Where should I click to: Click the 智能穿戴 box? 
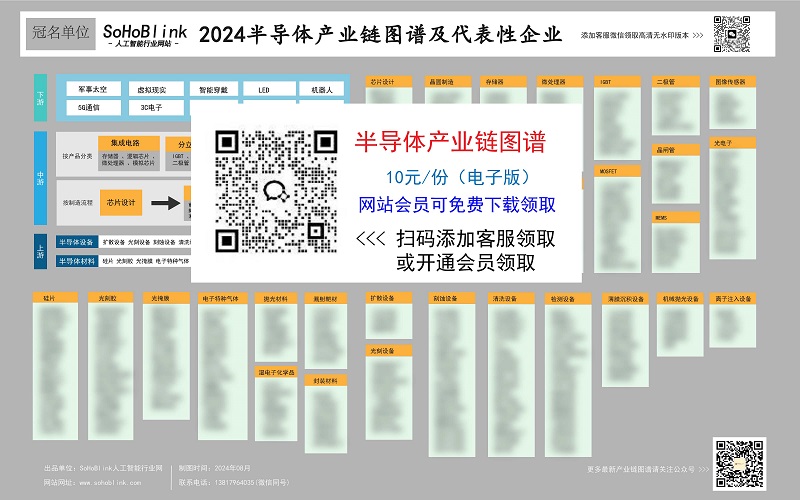click(x=213, y=89)
